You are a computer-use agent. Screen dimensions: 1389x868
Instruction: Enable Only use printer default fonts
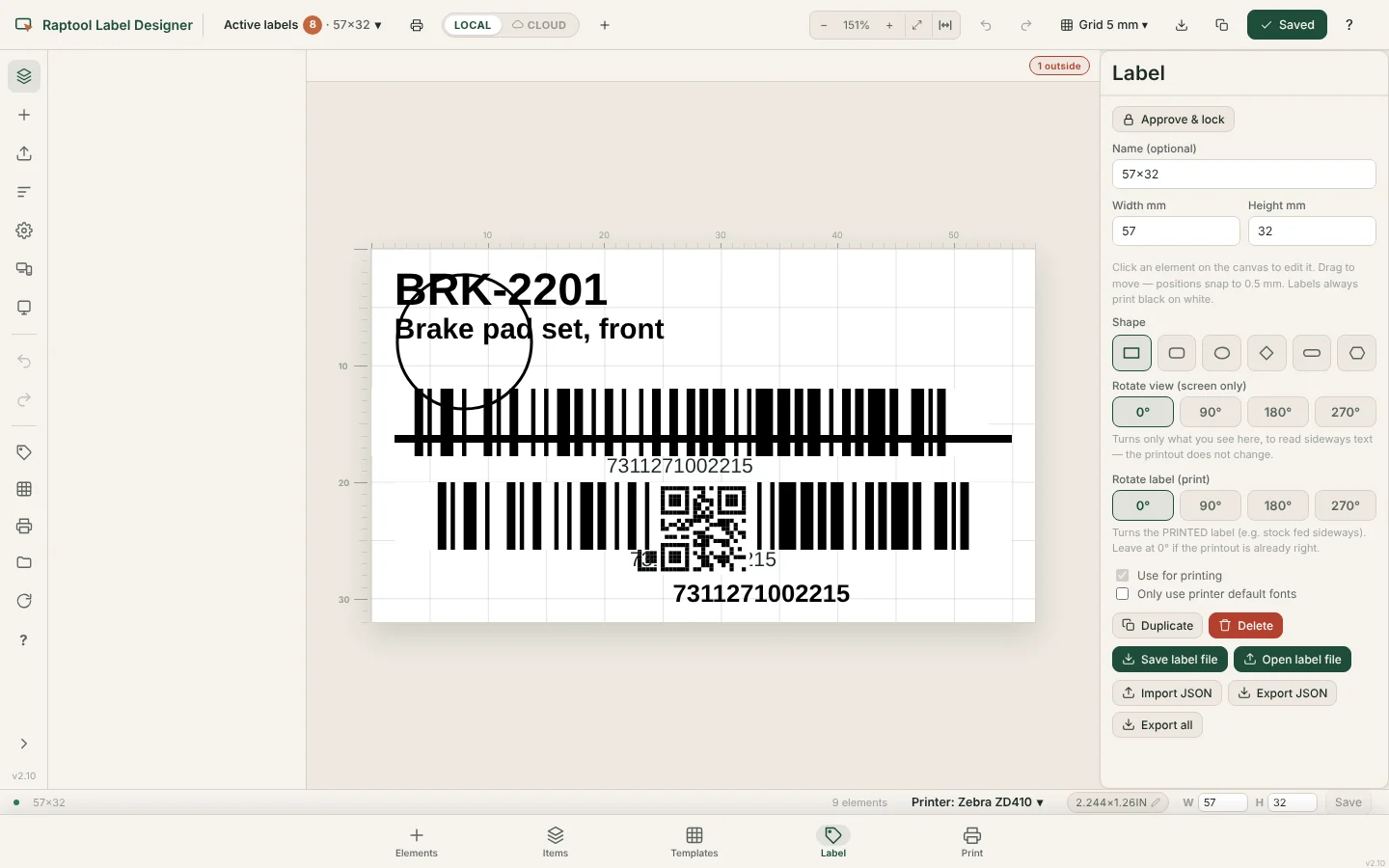point(1122,594)
